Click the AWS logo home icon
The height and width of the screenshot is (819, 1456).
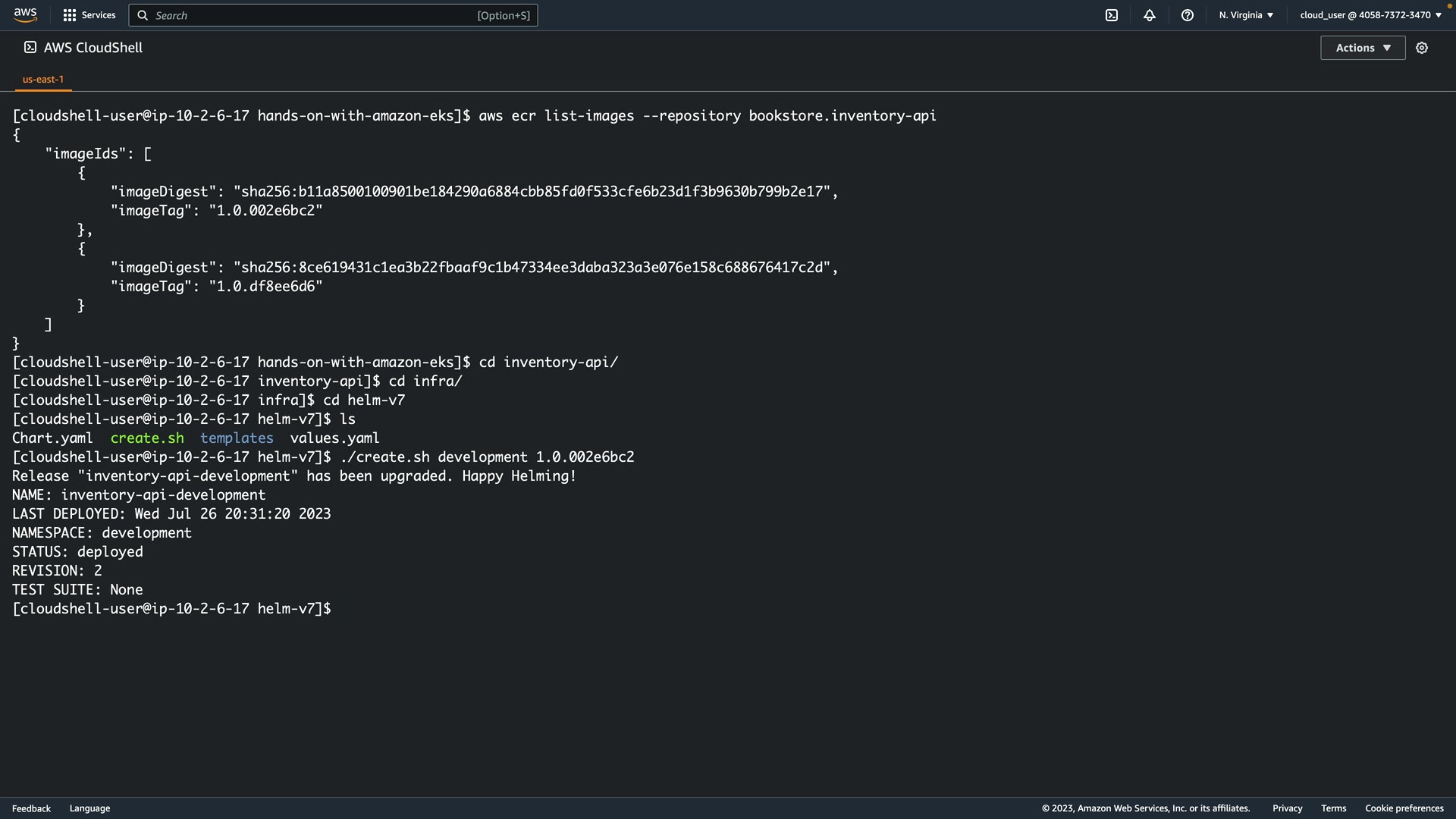25,14
